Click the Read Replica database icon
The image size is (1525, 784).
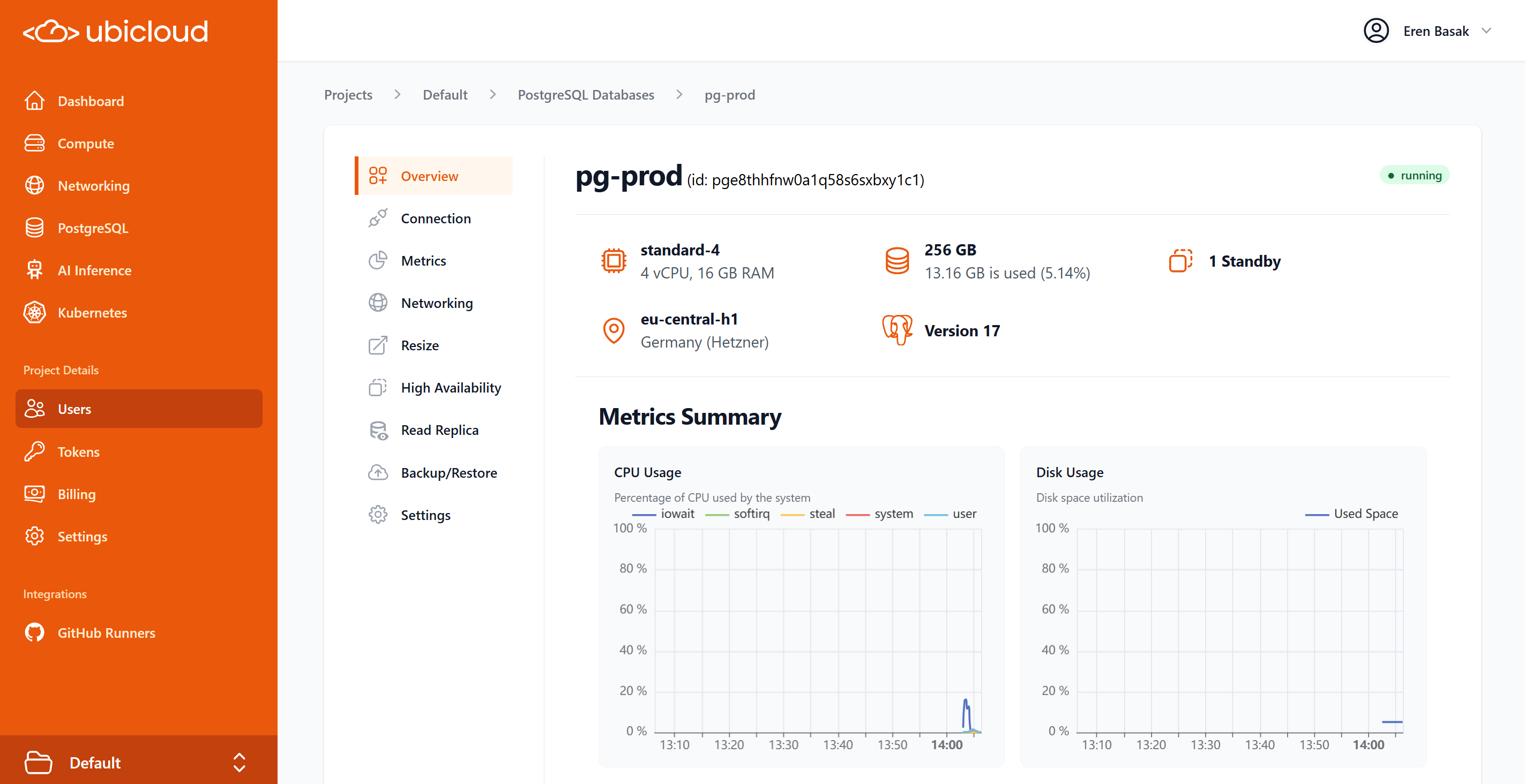(x=378, y=430)
